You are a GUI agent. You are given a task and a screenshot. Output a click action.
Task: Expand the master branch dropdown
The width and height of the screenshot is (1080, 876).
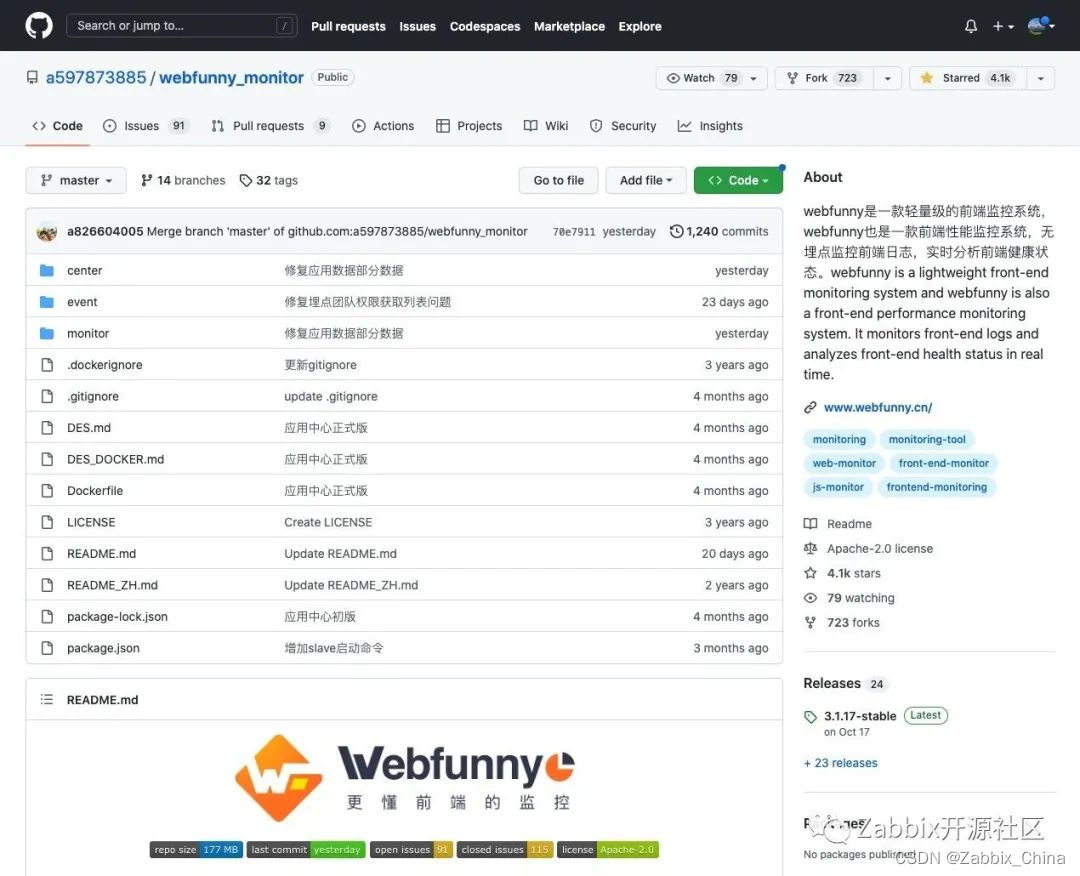[x=76, y=180]
